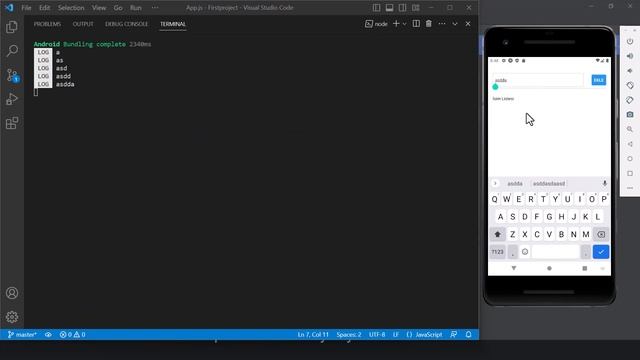Open terminal panel more actions ellipsis
Image resolution: width=640 pixels, height=360 pixels.
[442, 24]
